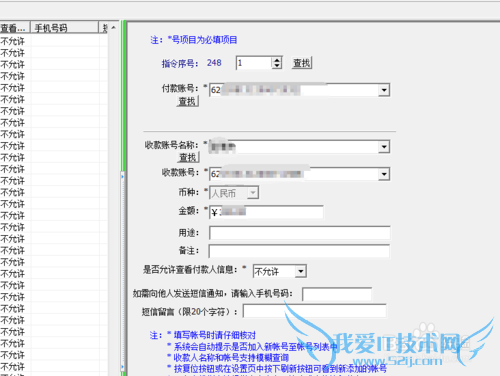Click the 收款账号名称 combo box text field
The width and height of the screenshot is (500, 376).
[294, 147]
